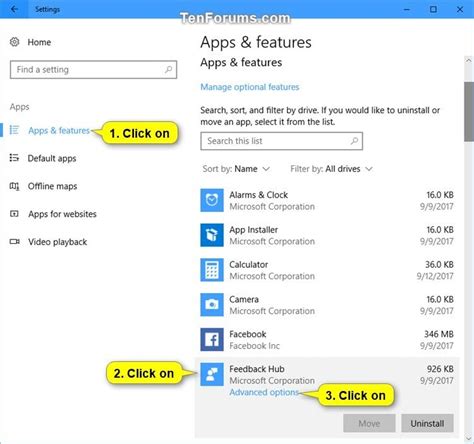Click the magnifier in Search this list
Viewport: 474px width, 444px height.
[x=354, y=141]
